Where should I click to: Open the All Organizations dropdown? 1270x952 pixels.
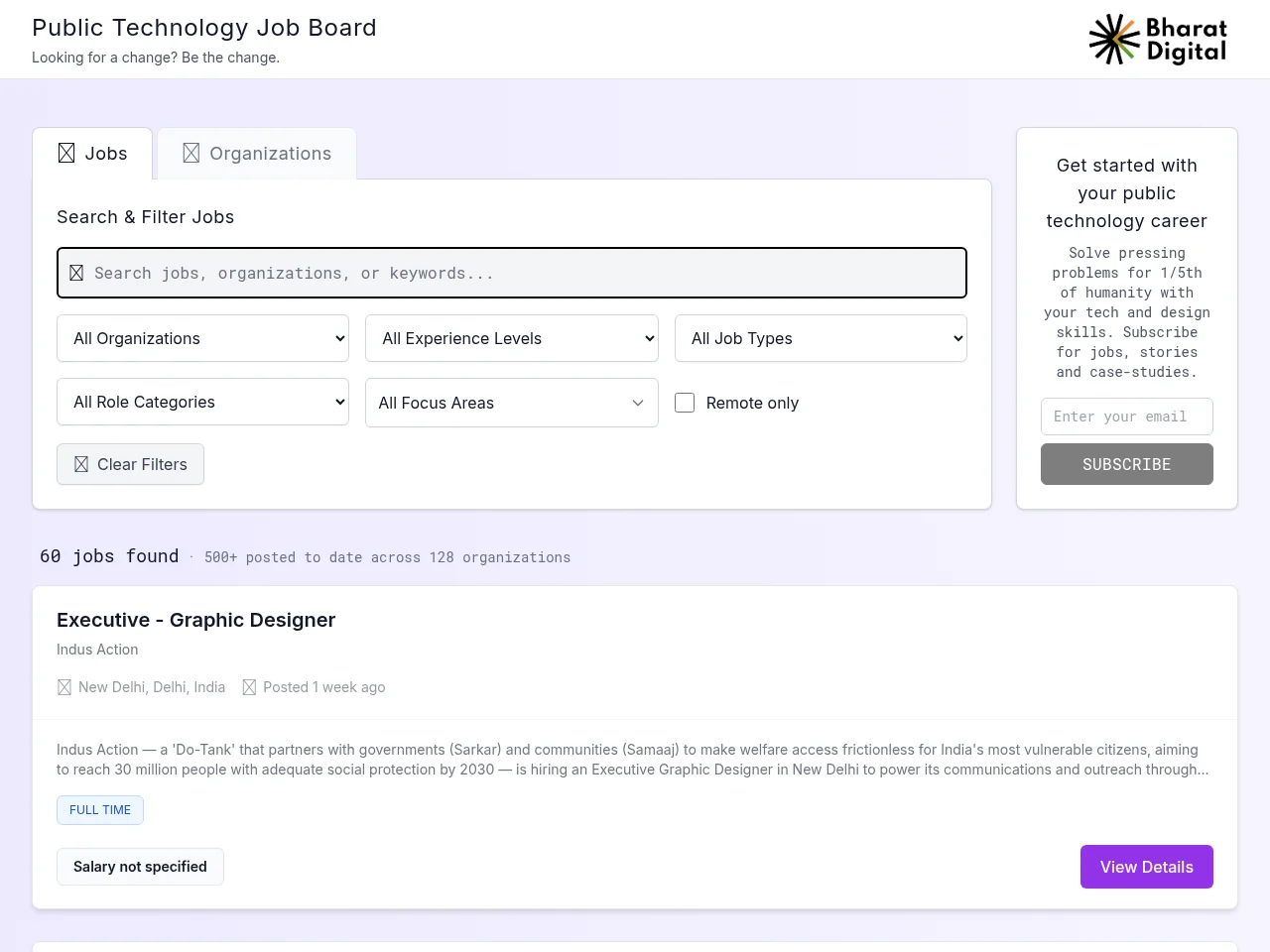tap(203, 338)
